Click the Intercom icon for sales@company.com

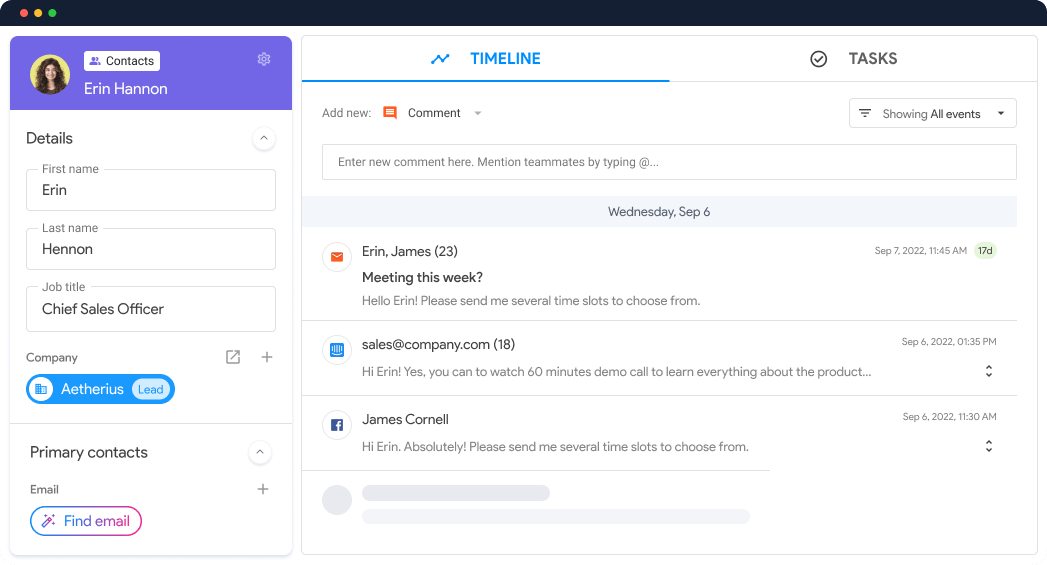click(337, 350)
